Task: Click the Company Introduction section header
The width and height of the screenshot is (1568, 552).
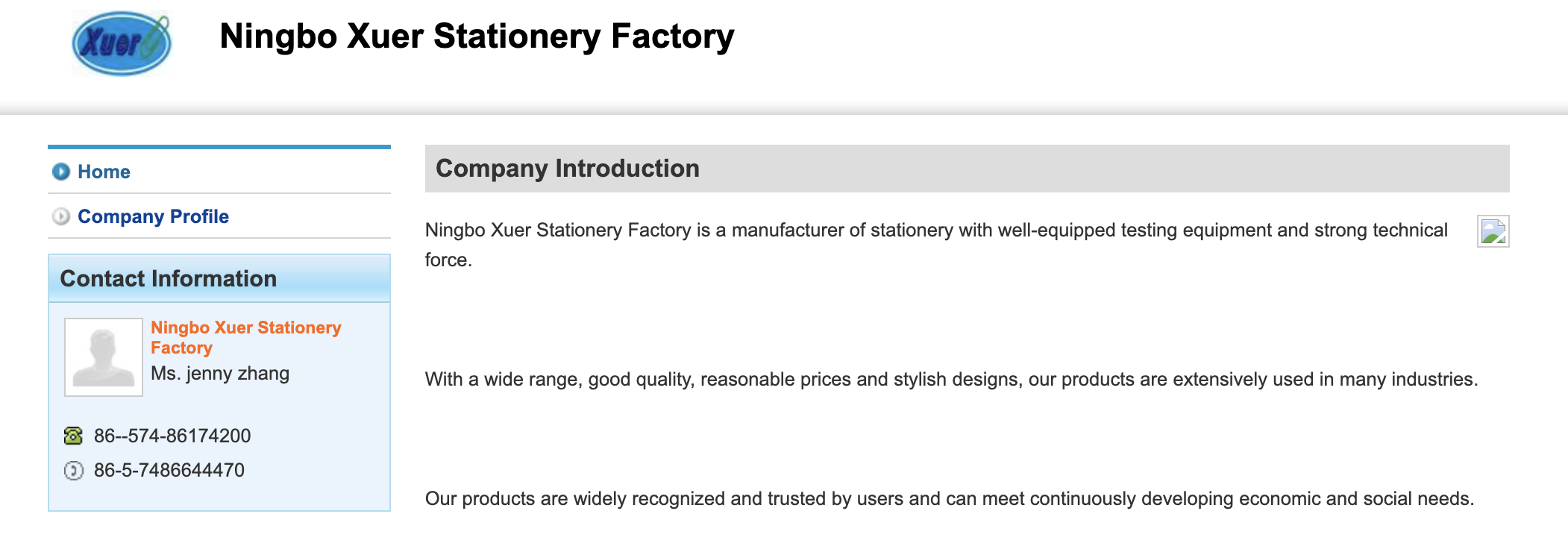Action: [968, 169]
